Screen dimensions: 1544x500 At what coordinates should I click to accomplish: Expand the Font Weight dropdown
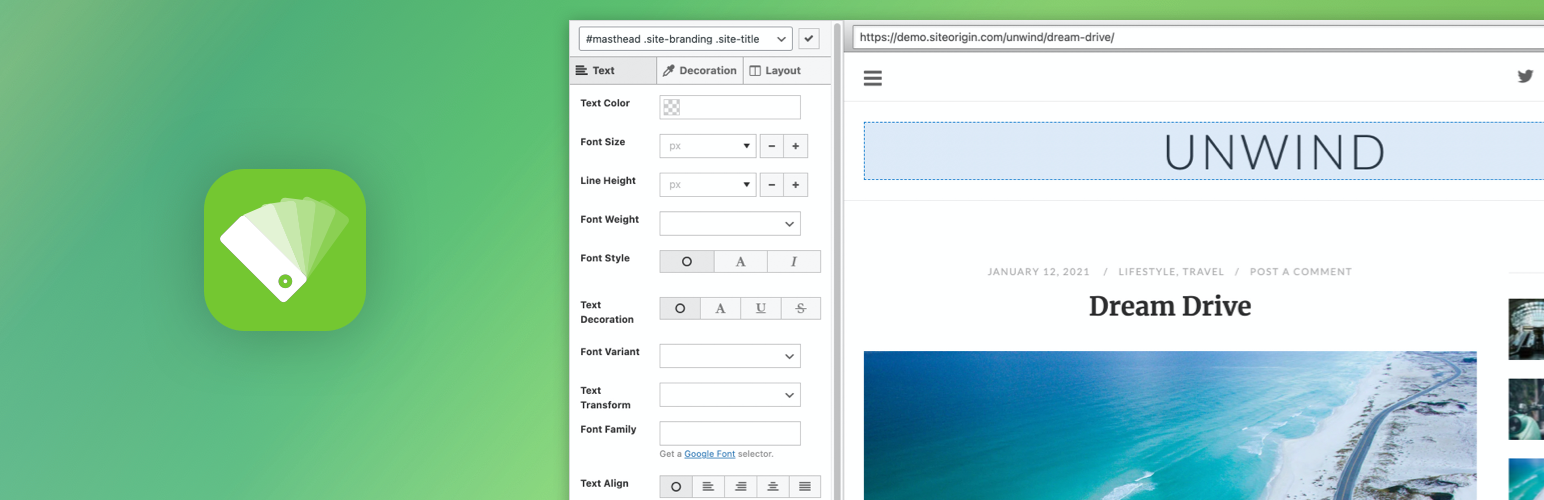click(x=730, y=224)
